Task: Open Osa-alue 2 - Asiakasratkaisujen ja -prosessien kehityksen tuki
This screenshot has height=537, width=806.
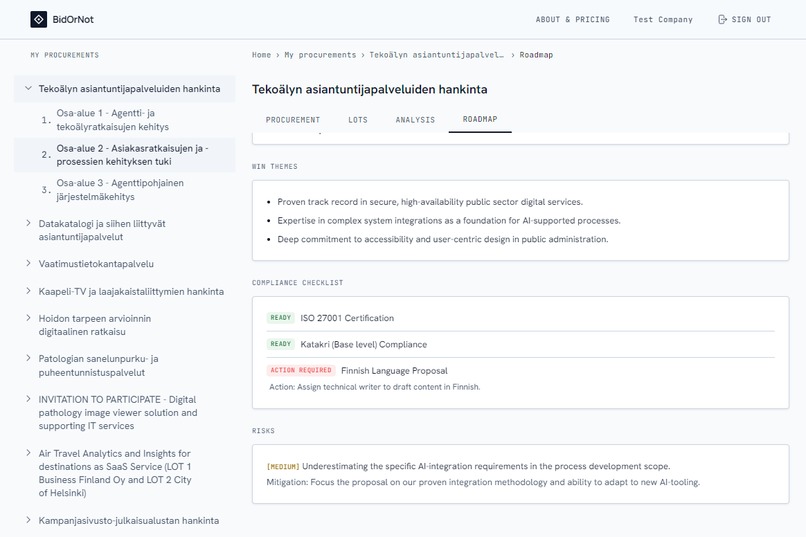Action: click(133, 155)
